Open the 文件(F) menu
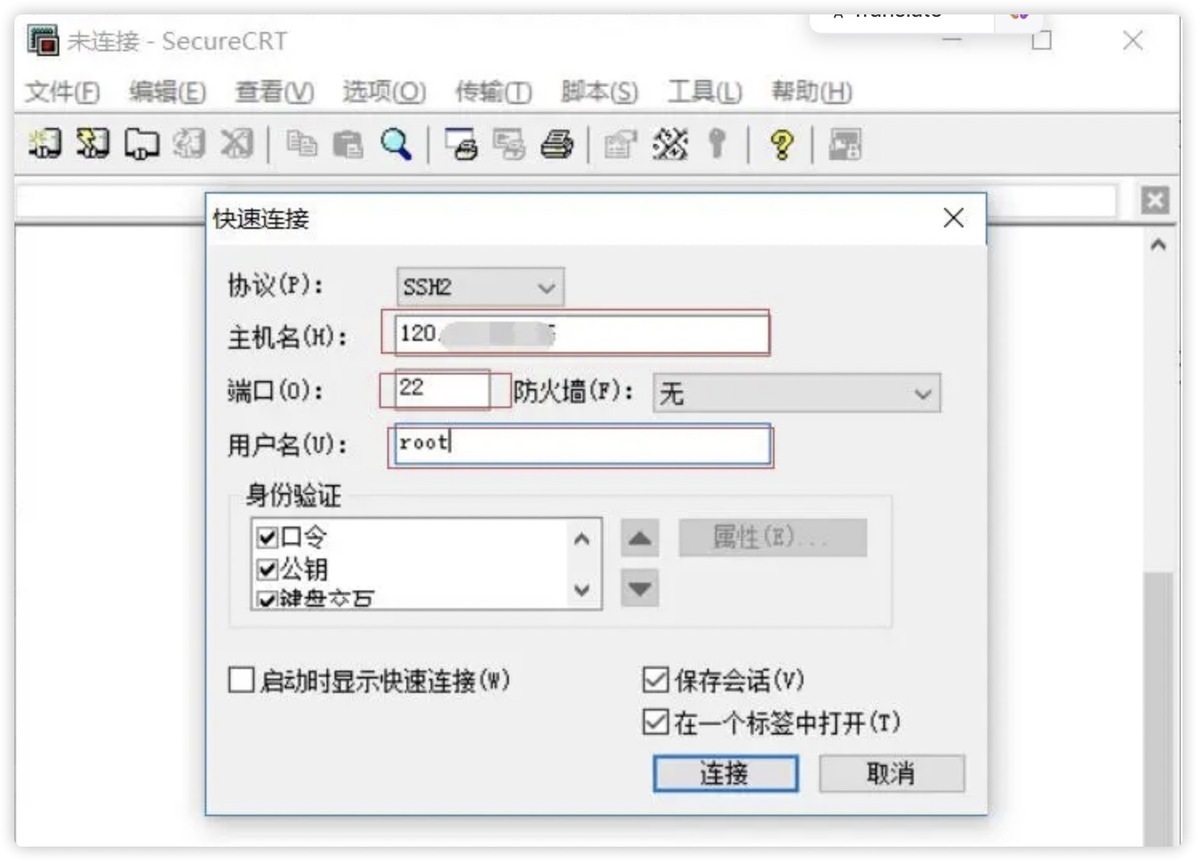Screen dimensions: 1197x861 (x=63, y=92)
